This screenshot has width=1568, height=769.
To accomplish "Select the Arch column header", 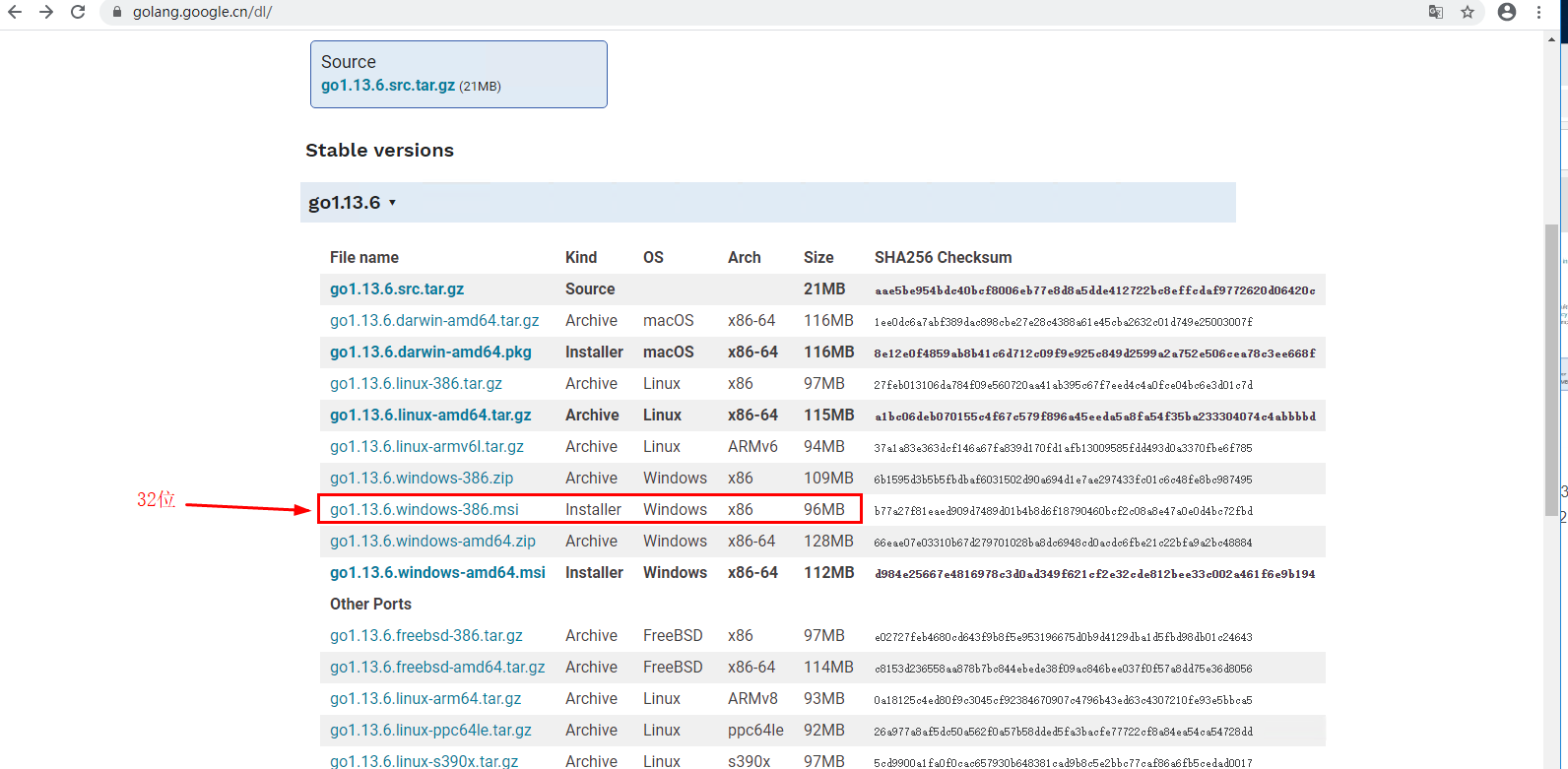I will [745, 257].
